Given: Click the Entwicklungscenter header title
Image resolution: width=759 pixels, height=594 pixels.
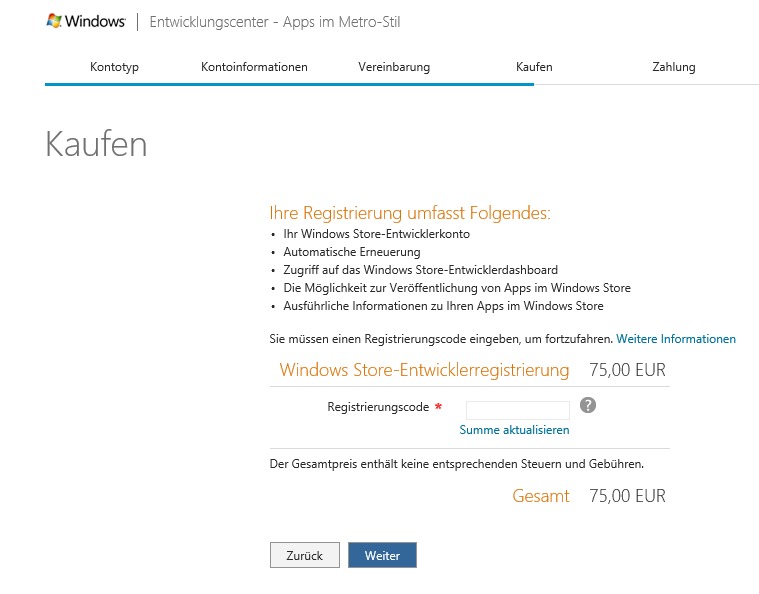Looking at the screenshot, I should [x=274, y=22].
